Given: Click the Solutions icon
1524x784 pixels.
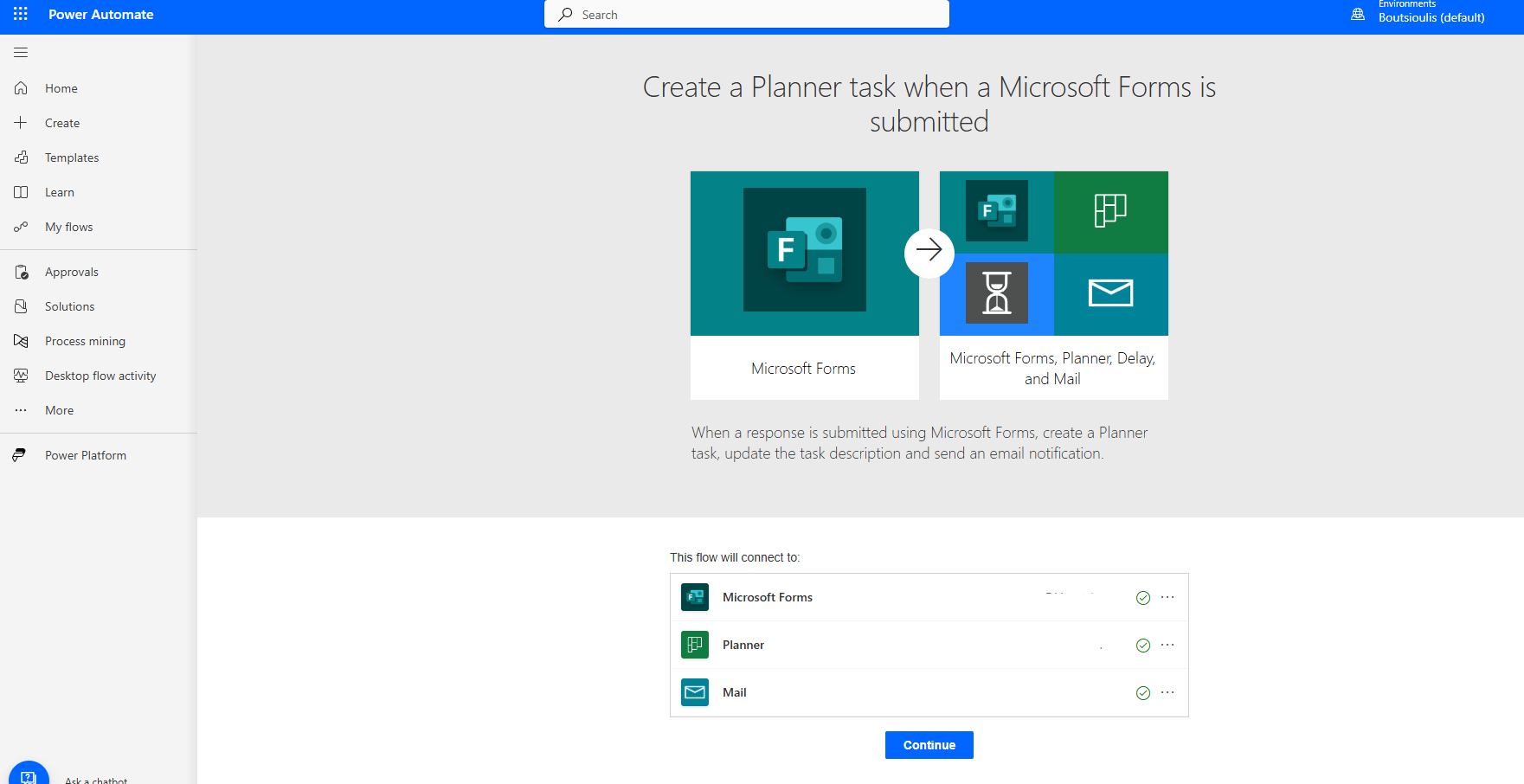Looking at the screenshot, I should click(21, 306).
